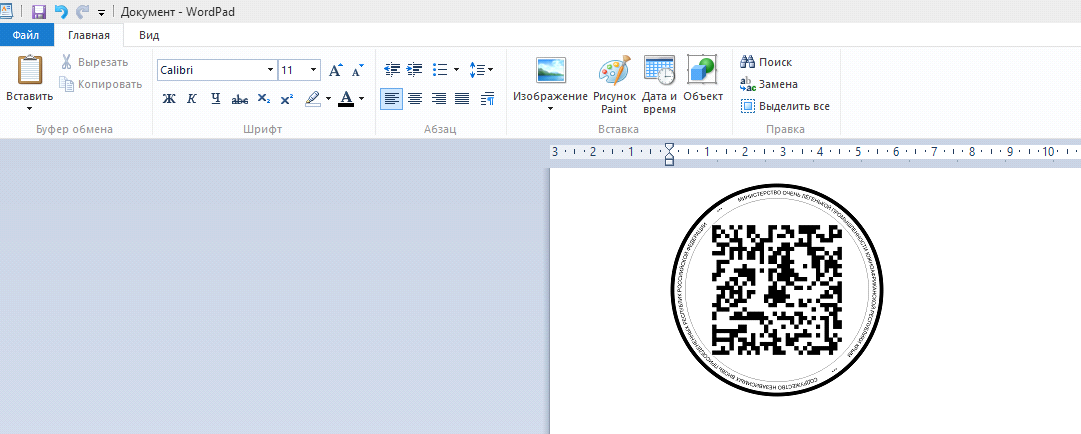The height and width of the screenshot is (434, 1081).
Task: Justify text alignment
Action: 462,99
